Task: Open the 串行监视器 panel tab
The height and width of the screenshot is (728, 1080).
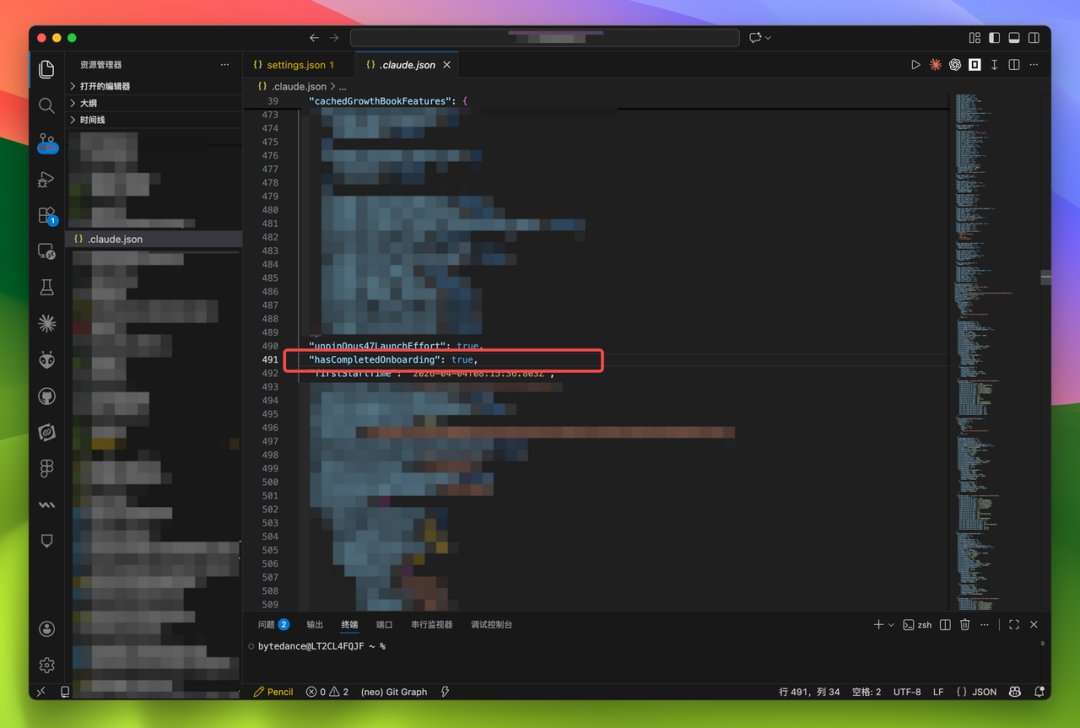Action: [x=432, y=625]
